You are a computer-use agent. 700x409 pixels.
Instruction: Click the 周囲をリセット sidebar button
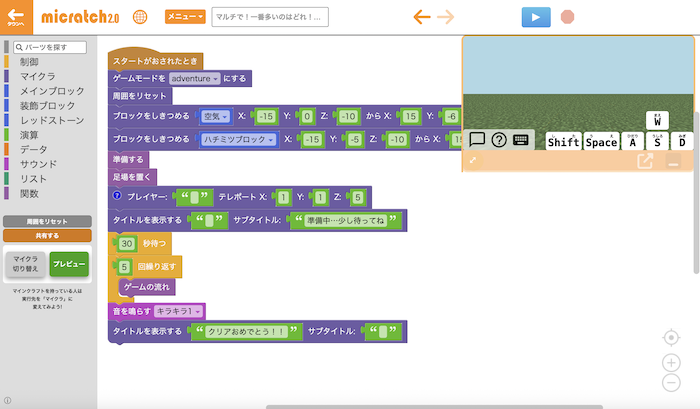[x=47, y=221]
